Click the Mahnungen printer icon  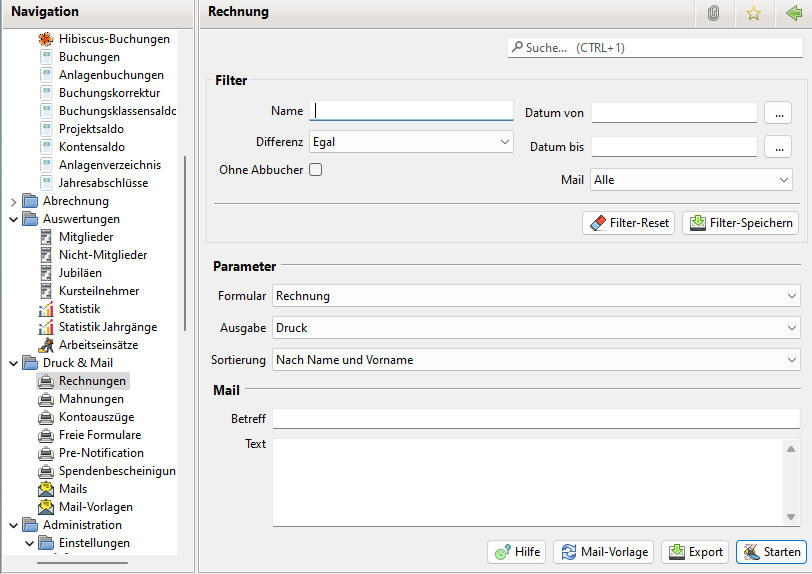pos(46,399)
